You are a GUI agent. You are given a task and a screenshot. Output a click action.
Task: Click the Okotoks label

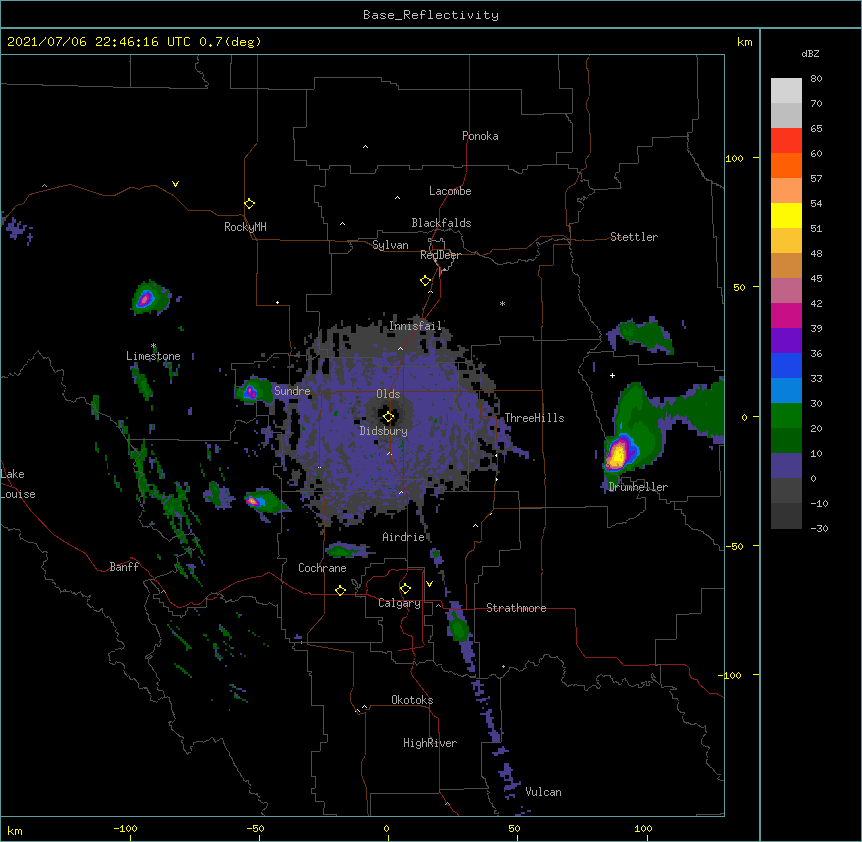[412, 700]
